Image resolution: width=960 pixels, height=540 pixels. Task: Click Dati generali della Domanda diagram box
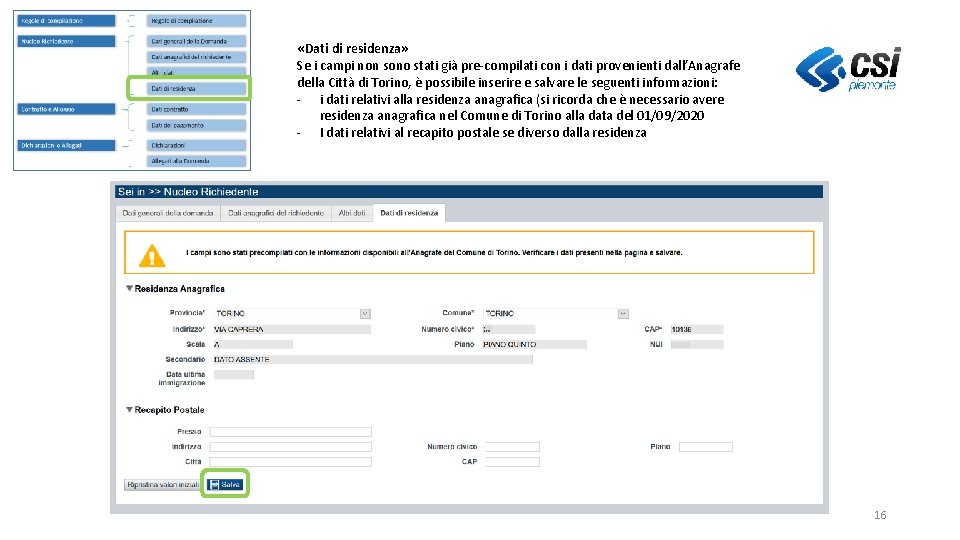[196, 42]
